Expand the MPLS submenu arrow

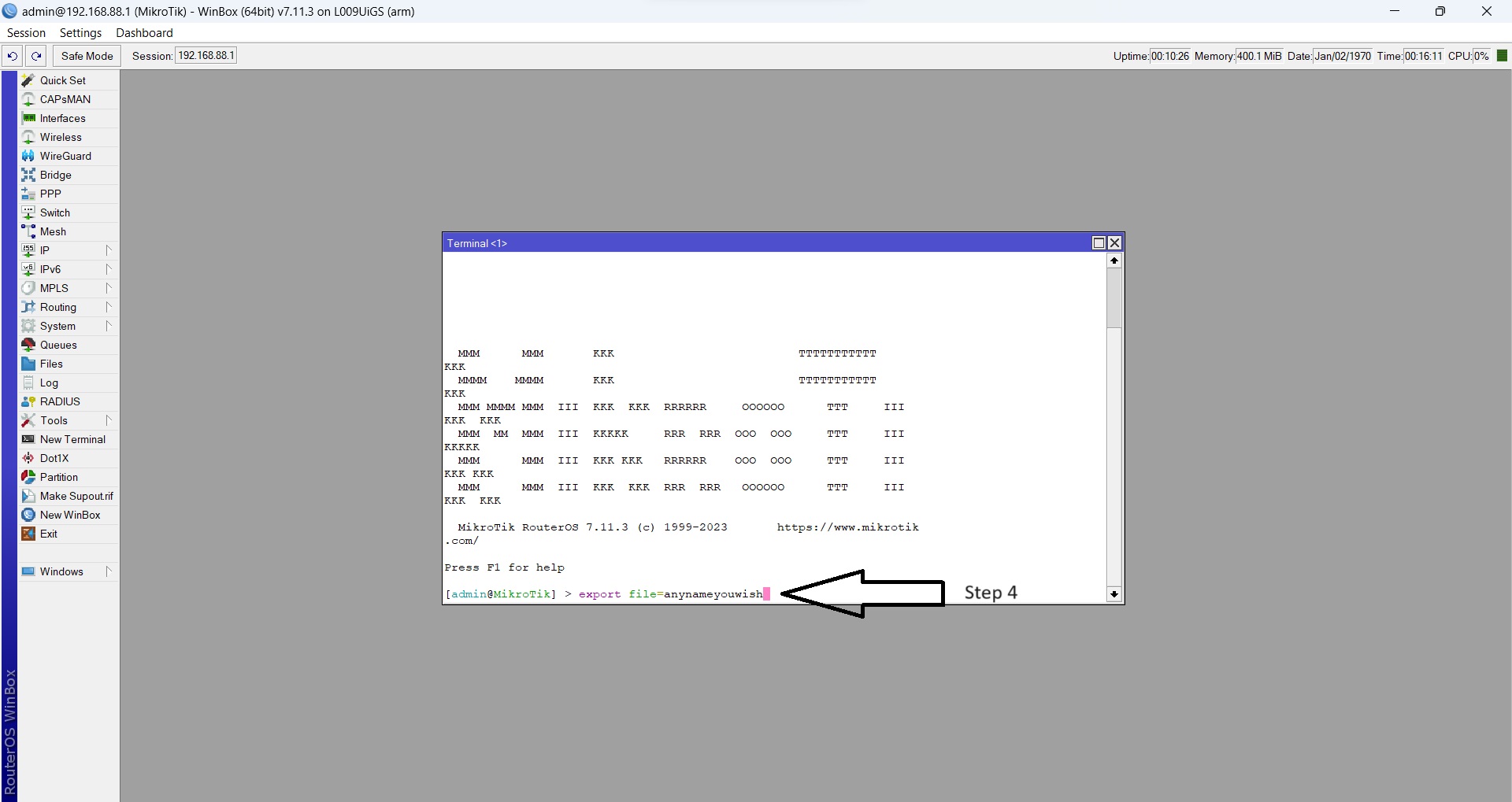pos(109,288)
